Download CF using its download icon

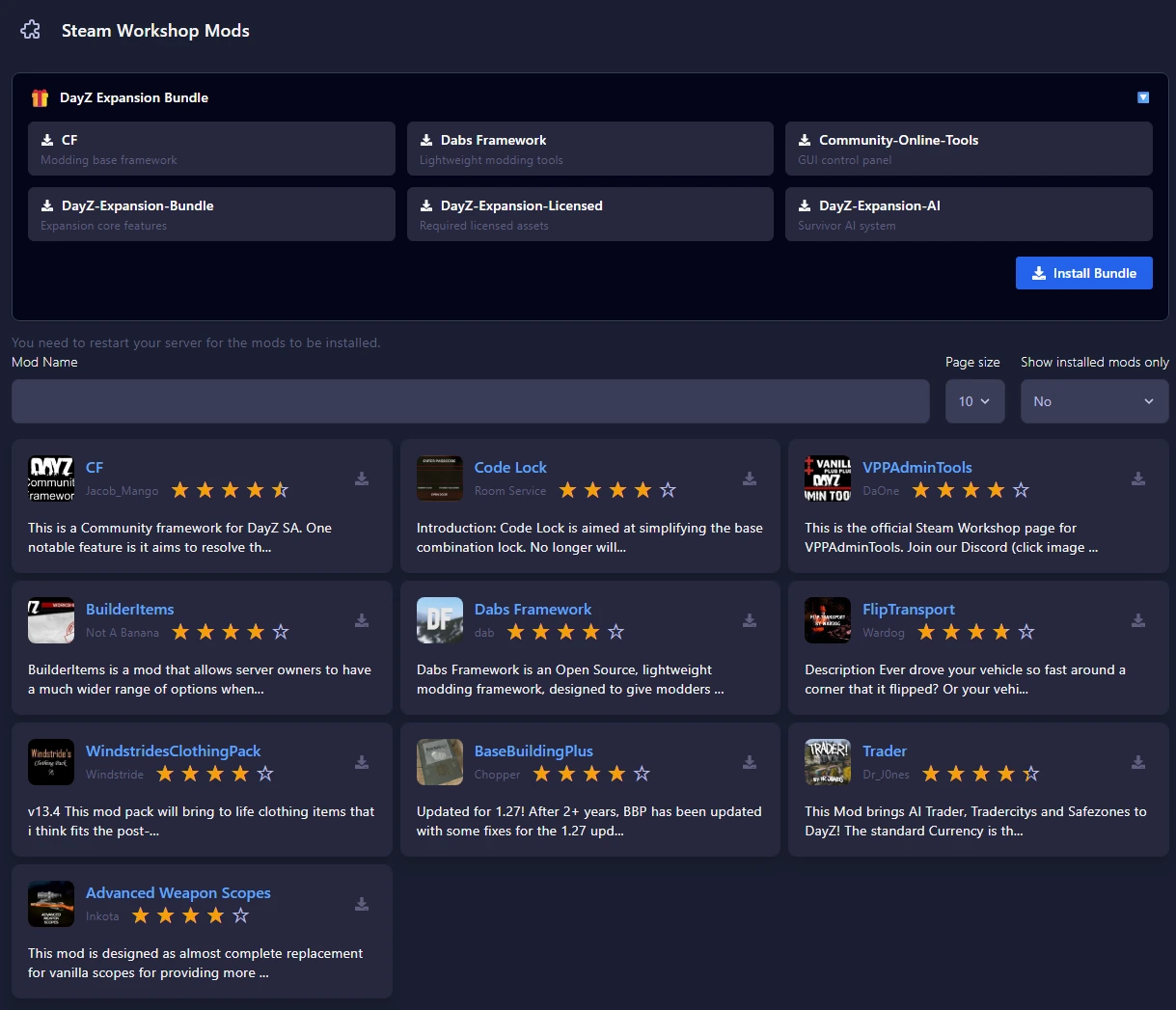(x=361, y=478)
